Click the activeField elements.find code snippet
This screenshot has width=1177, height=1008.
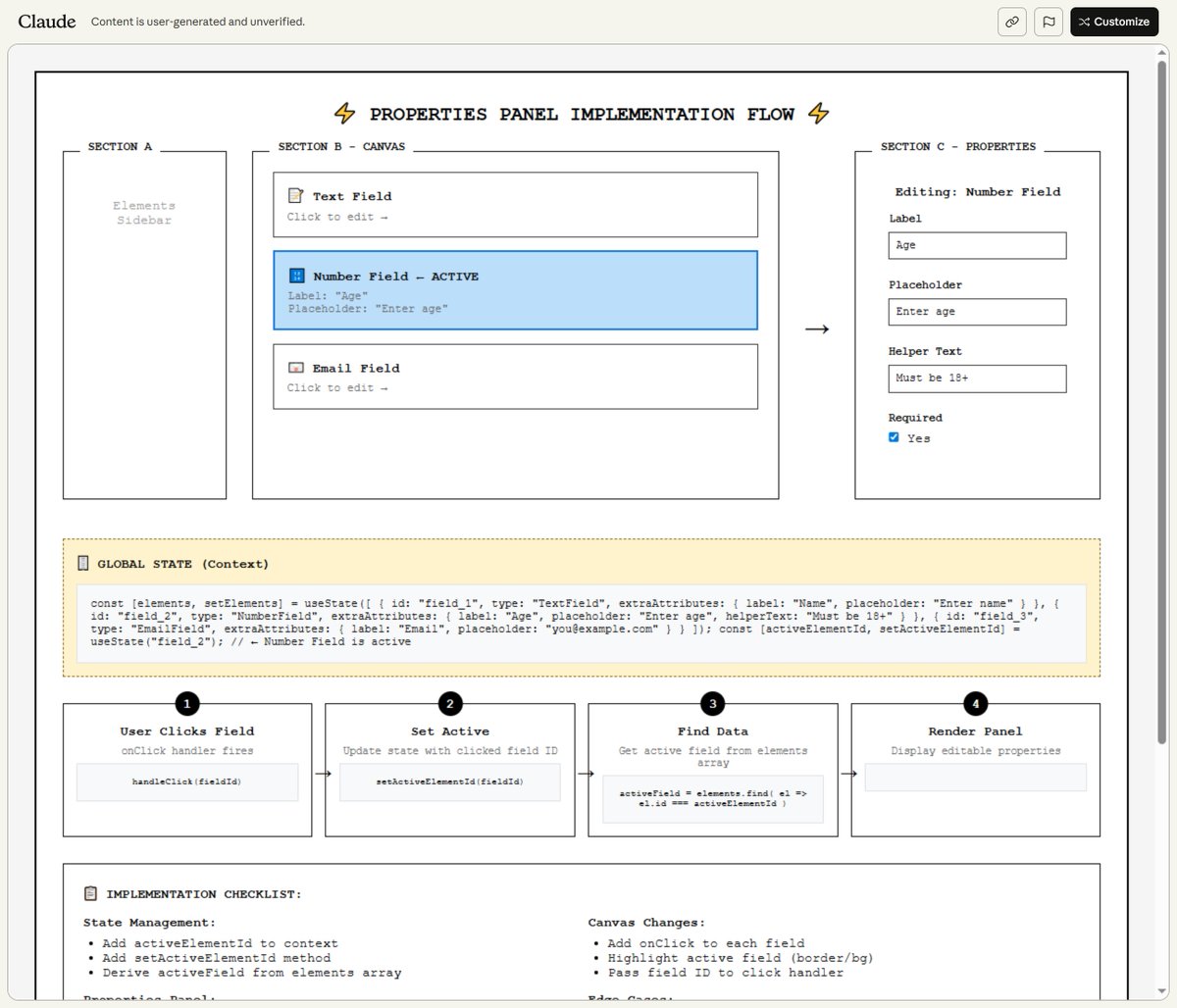[x=713, y=798]
